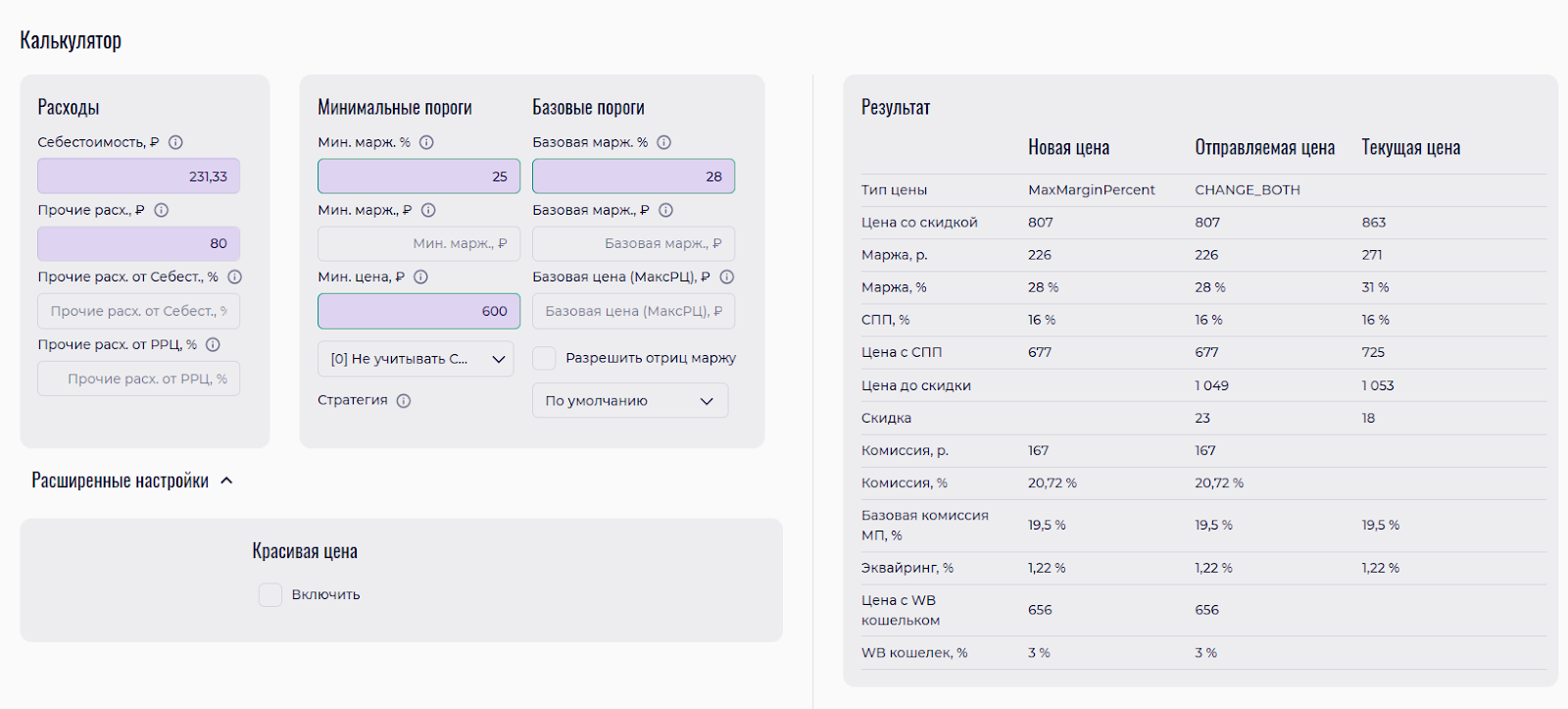Click info icon next to Базовая марж. %
1568x709 pixels.
pyautogui.click(x=664, y=142)
